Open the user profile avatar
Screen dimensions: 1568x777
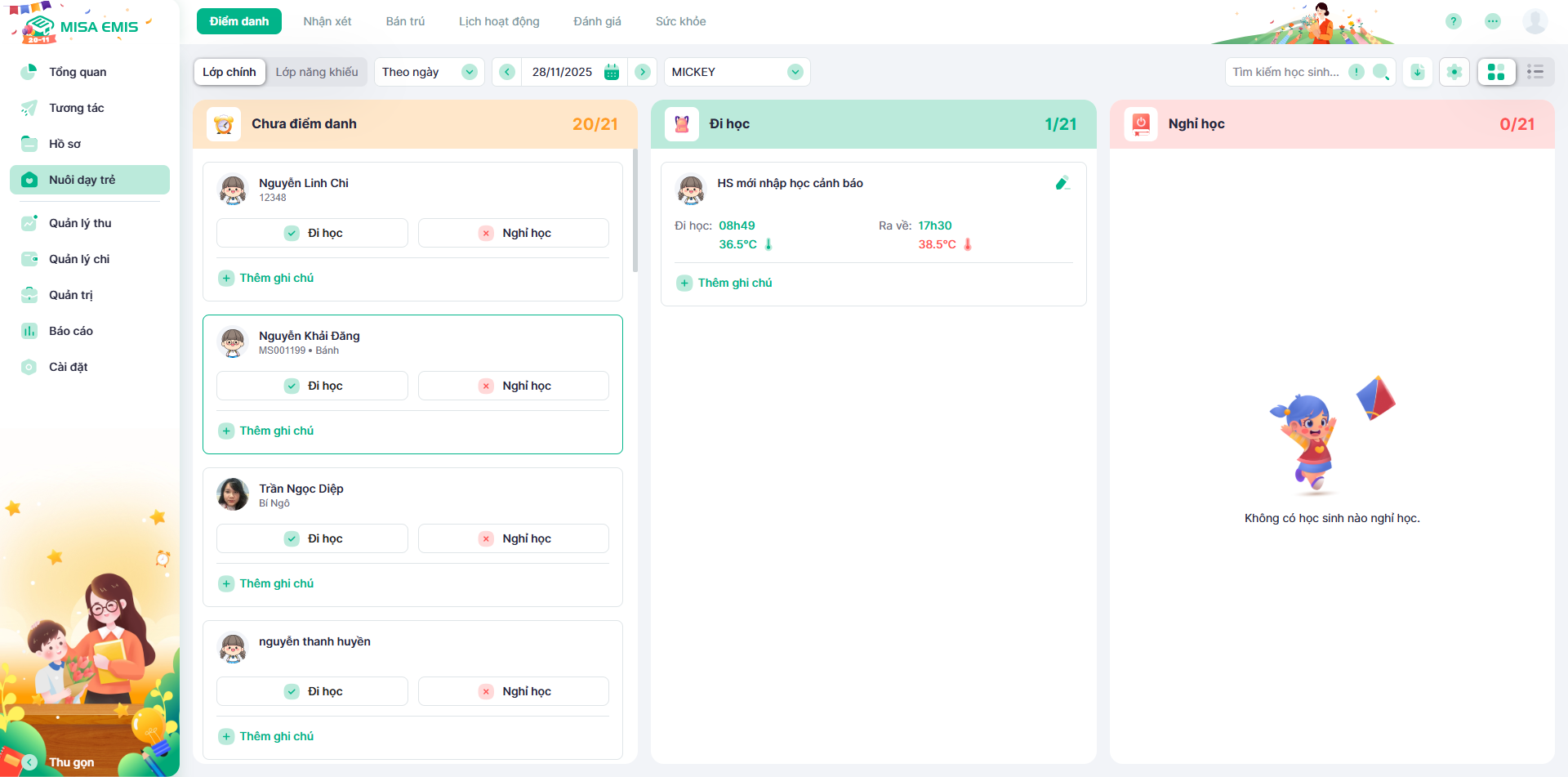tap(1535, 21)
